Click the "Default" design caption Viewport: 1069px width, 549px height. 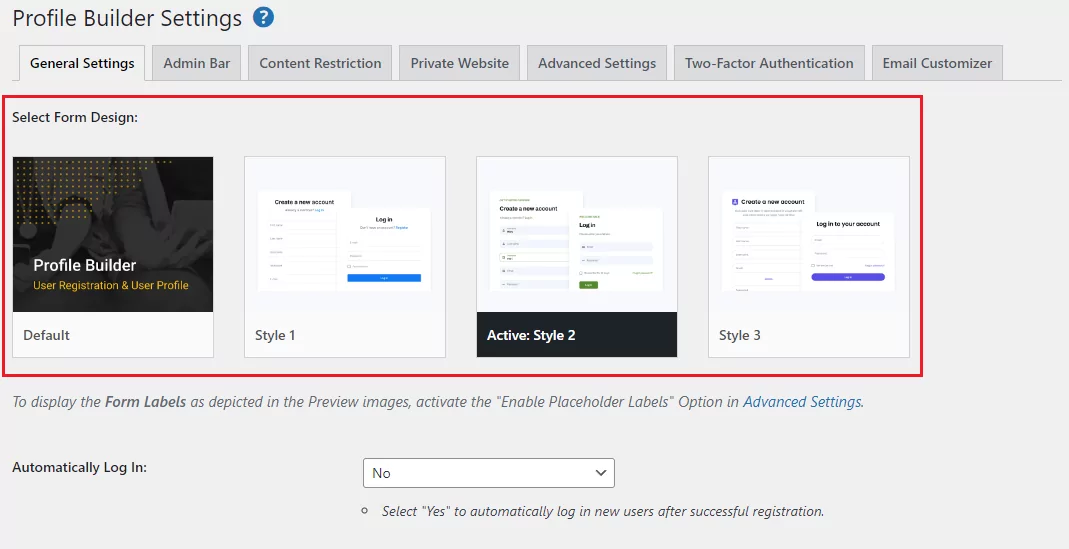(x=47, y=335)
